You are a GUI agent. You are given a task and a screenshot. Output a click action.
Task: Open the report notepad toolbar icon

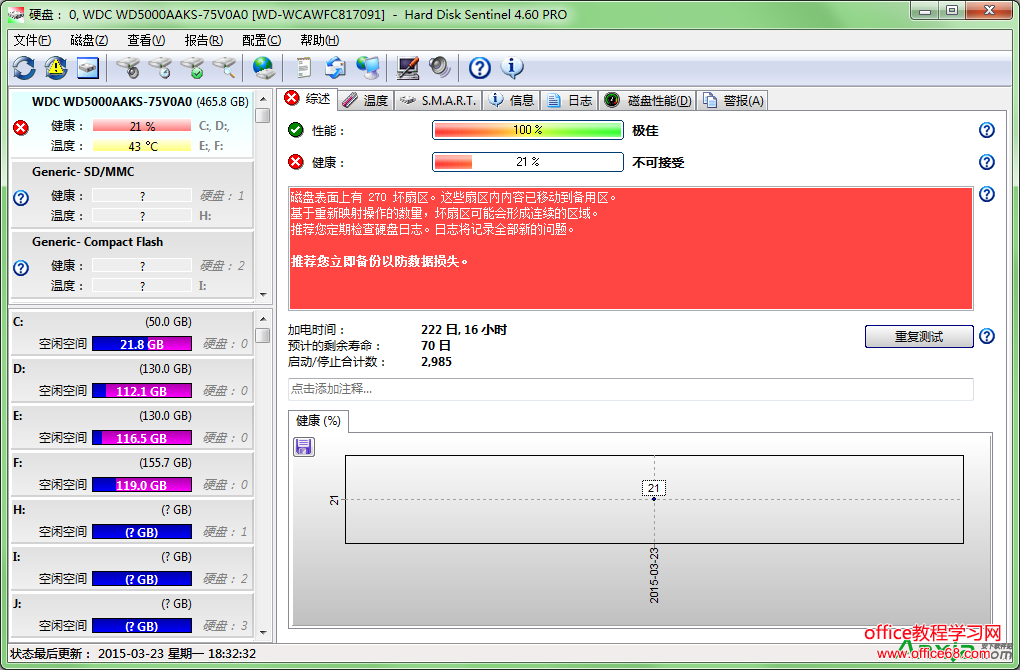pyautogui.click(x=304, y=68)
